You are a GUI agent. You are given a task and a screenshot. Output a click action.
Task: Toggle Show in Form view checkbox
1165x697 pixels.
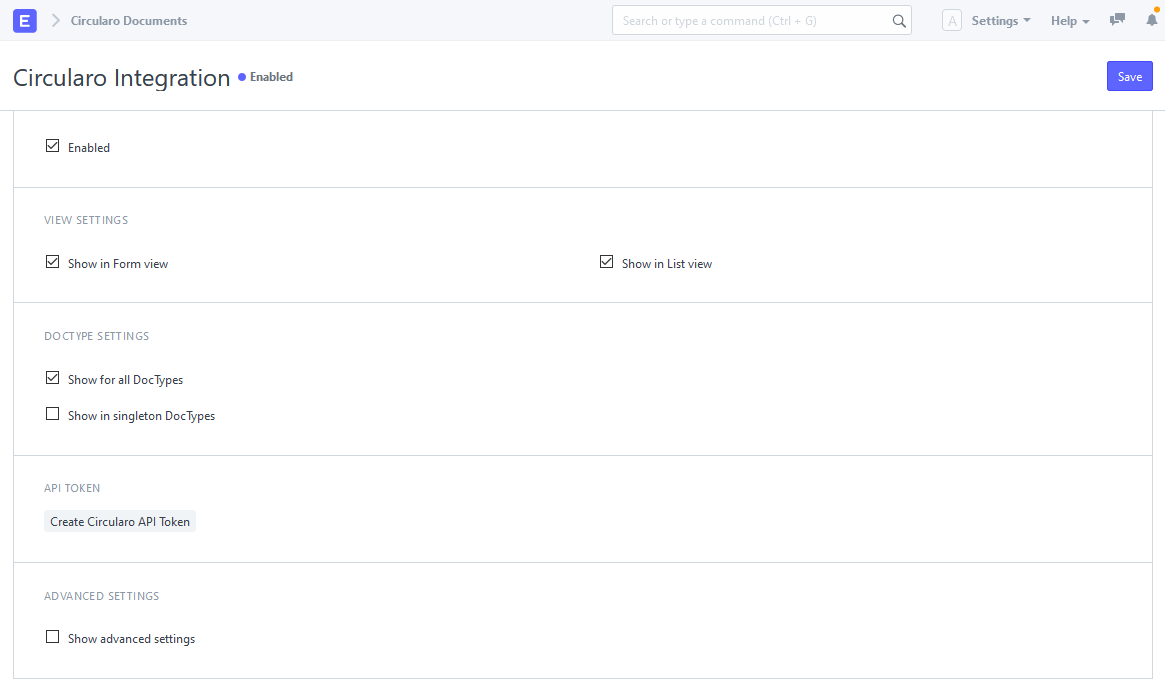point(52,262)
